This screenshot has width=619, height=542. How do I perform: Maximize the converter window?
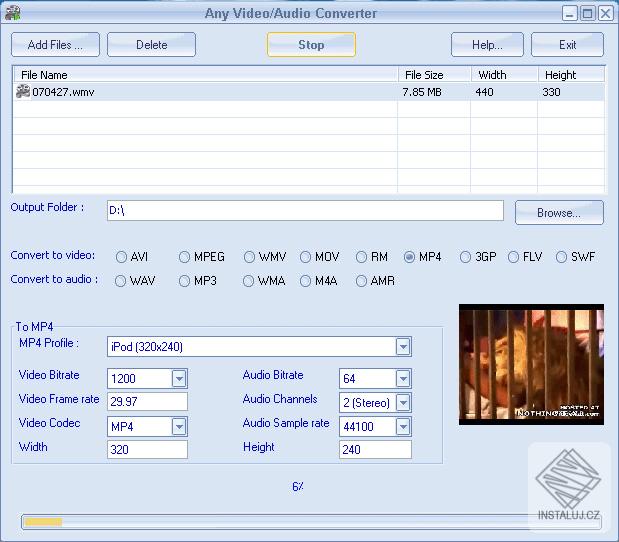587,14
